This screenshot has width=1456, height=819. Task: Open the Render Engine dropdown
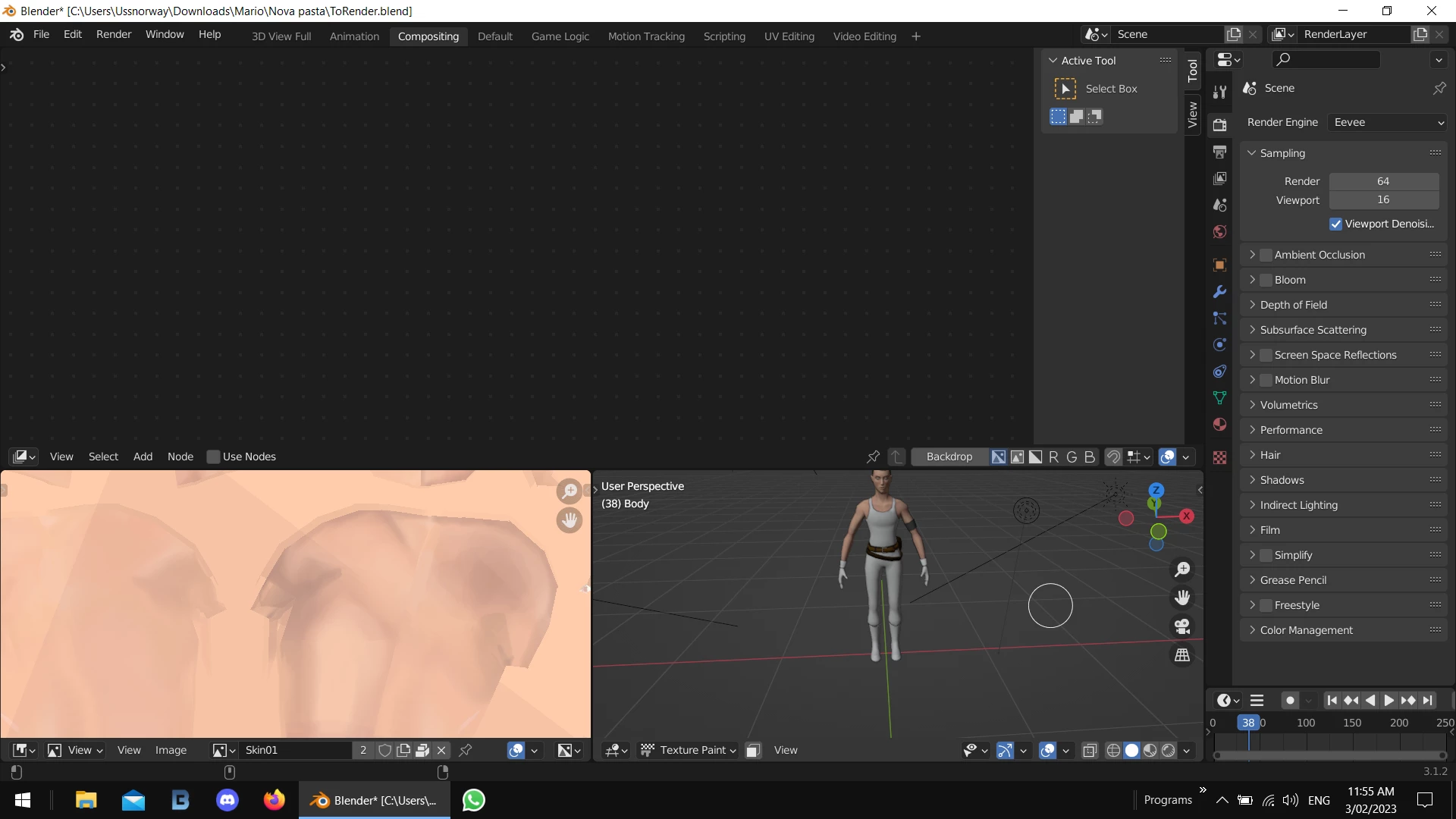(1388, 122)
